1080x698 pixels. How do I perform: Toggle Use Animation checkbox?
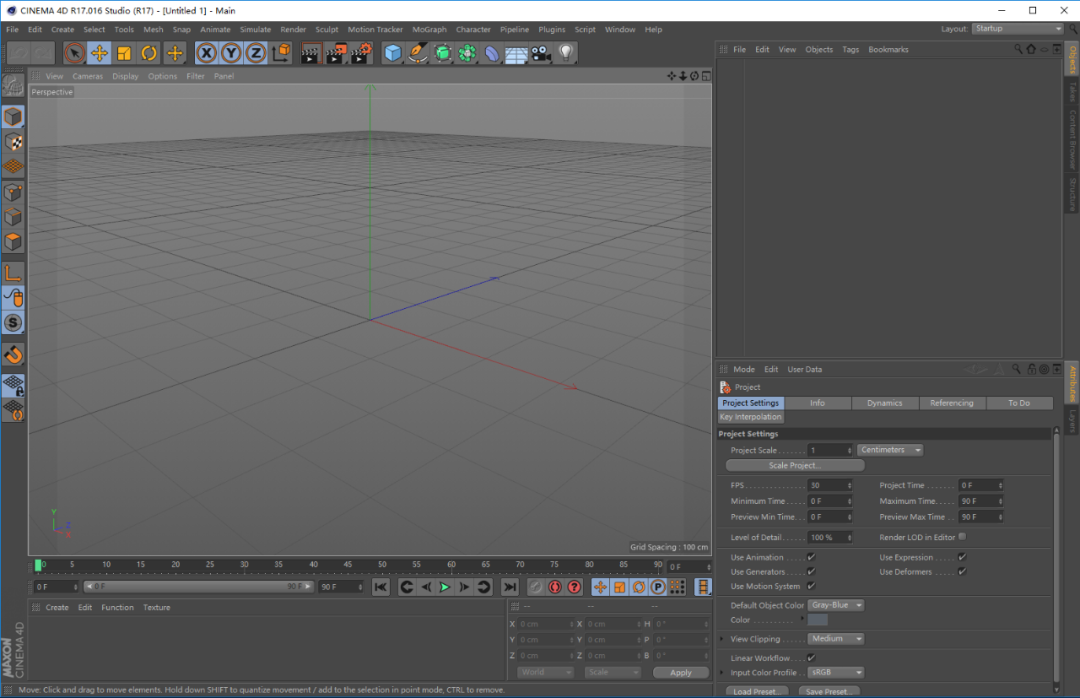click(811, 557)
